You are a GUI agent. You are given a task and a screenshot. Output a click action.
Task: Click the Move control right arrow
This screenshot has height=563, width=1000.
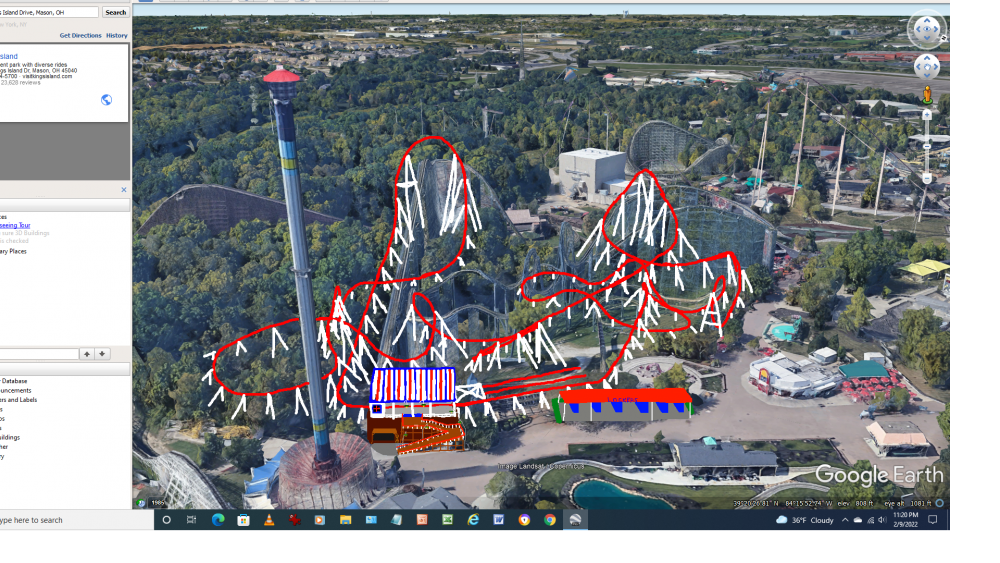(x=936, y=66)
